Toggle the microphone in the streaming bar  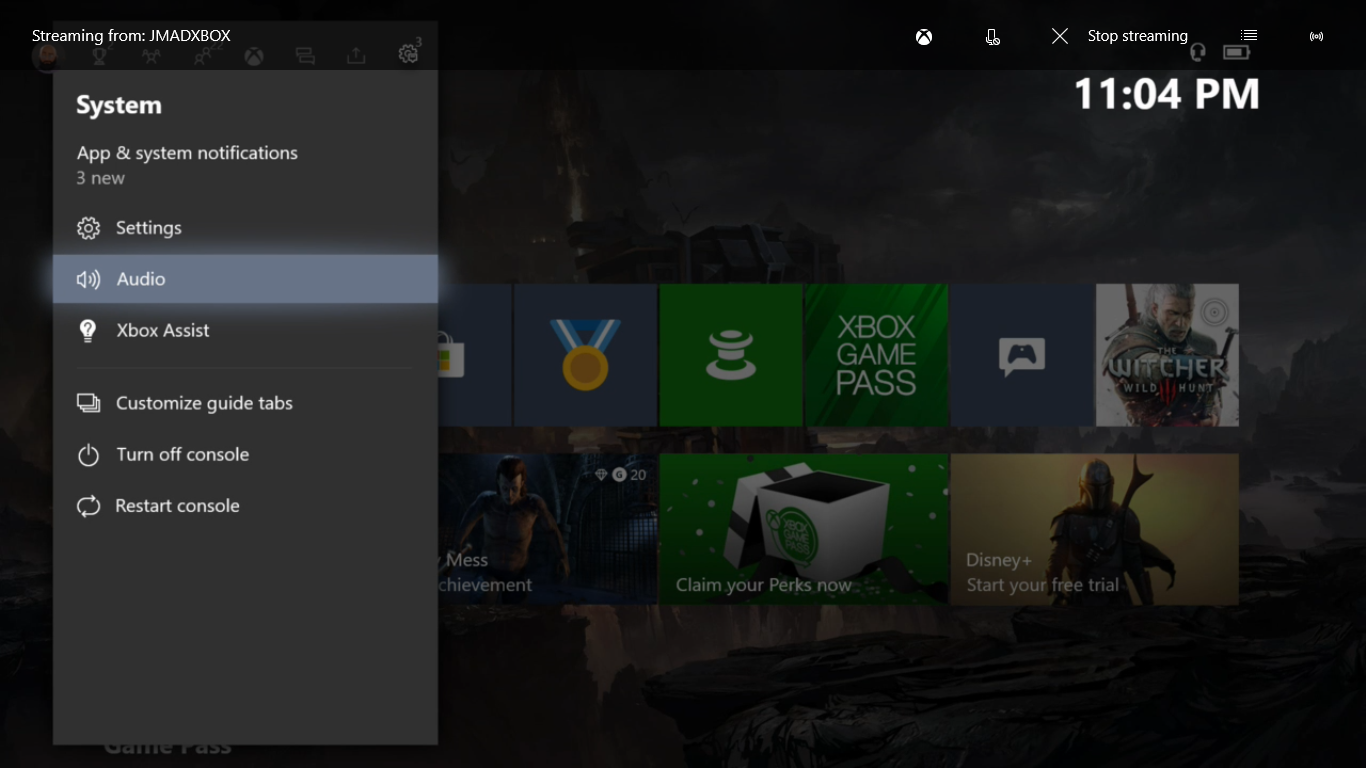(x=992, y=37)
